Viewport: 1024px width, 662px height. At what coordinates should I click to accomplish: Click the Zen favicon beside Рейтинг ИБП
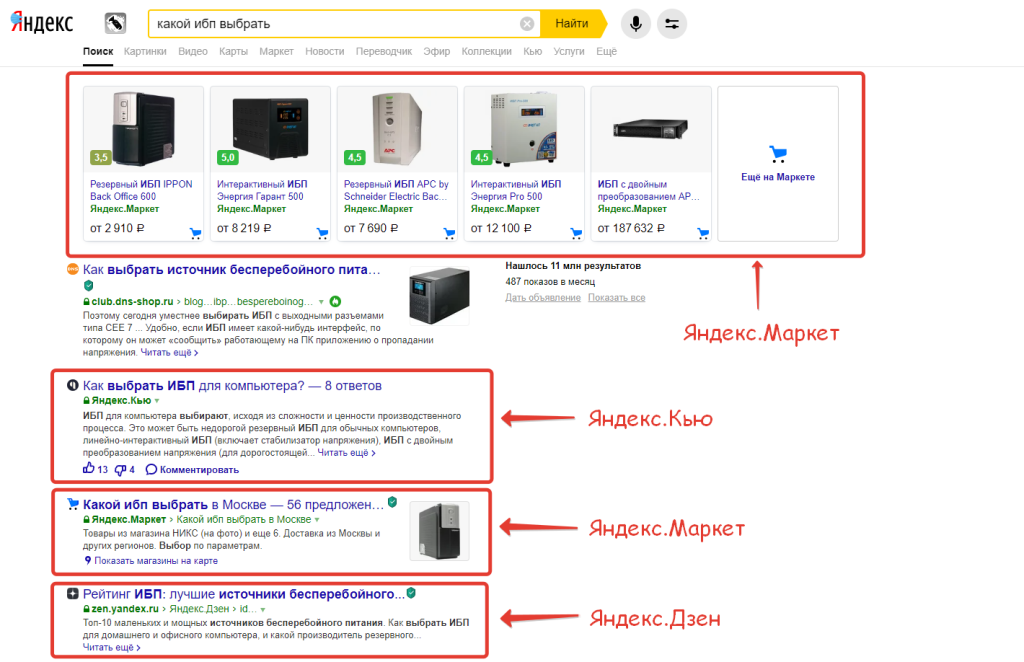(72, 593)
